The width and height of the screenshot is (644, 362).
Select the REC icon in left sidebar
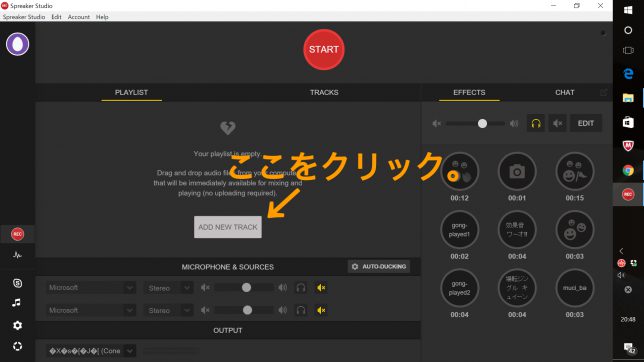pyautogui.click(x=17, y=234)
